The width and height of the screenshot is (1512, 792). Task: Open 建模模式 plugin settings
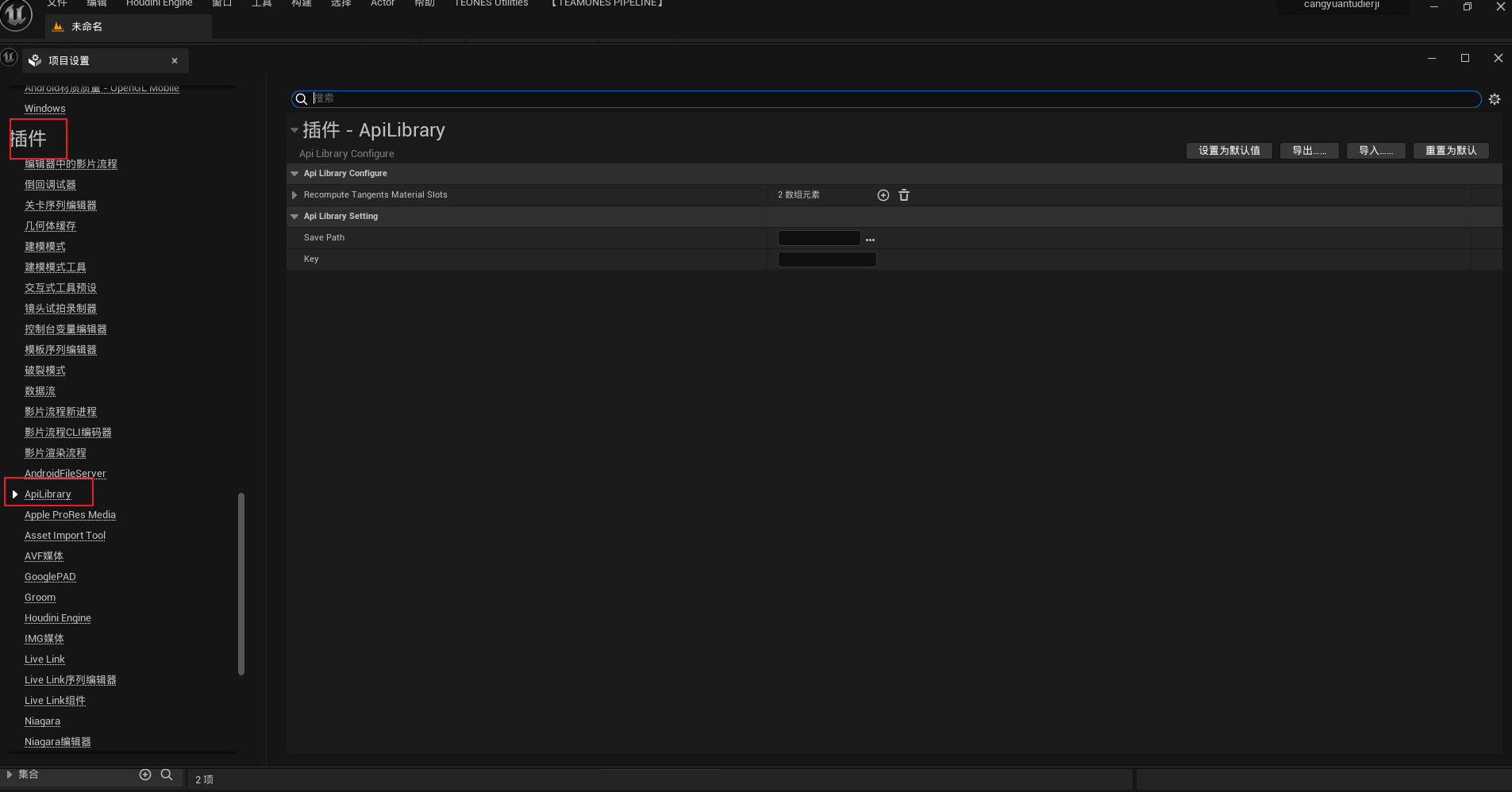pos(45,247)
